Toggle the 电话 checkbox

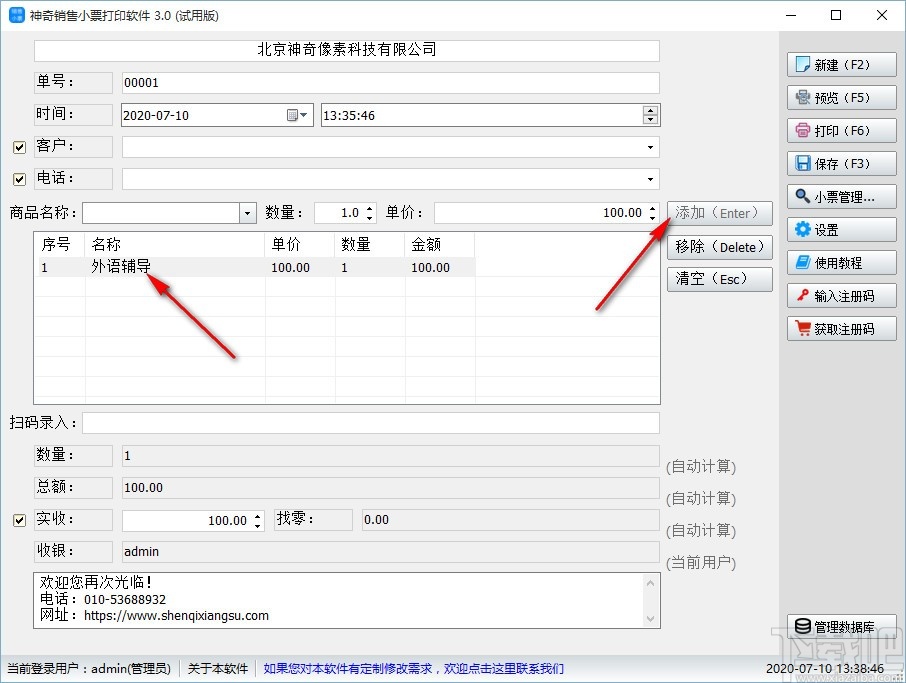(x=20, y=179)
